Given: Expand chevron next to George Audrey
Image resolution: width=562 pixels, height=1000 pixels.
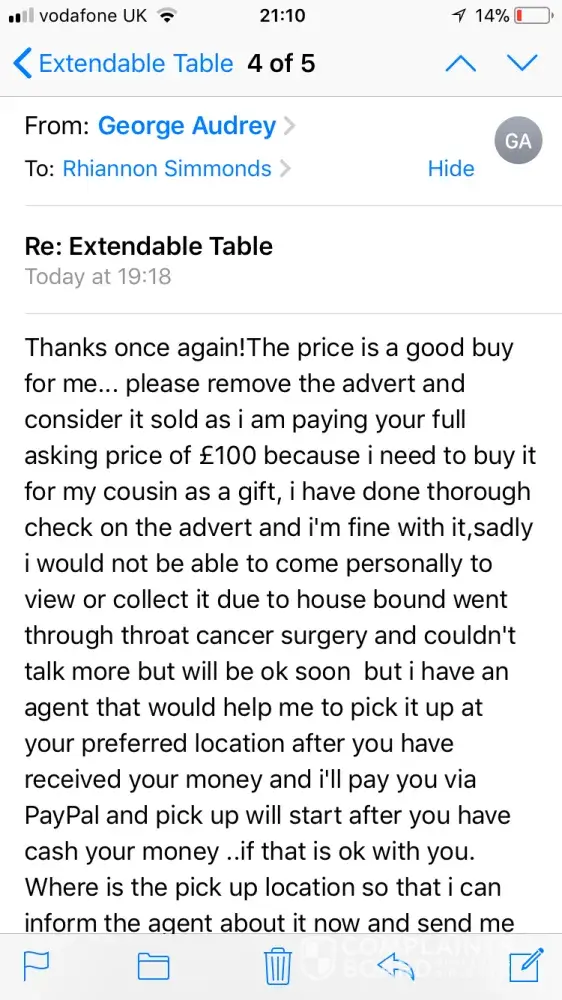Looking at the screenshot, I should click(x=288, y=126).
